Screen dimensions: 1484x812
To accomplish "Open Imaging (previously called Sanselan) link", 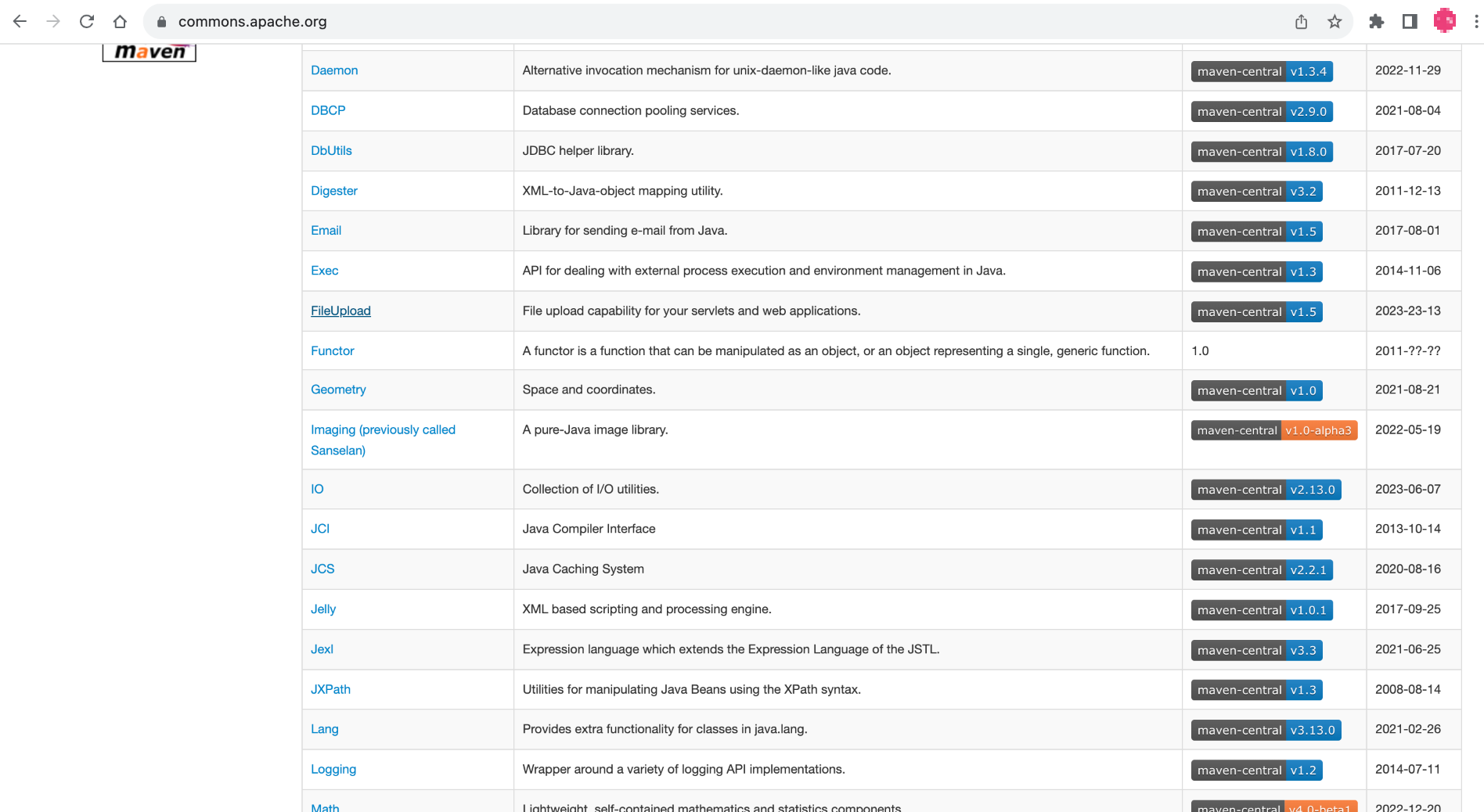I will click(x=383, y=440).
